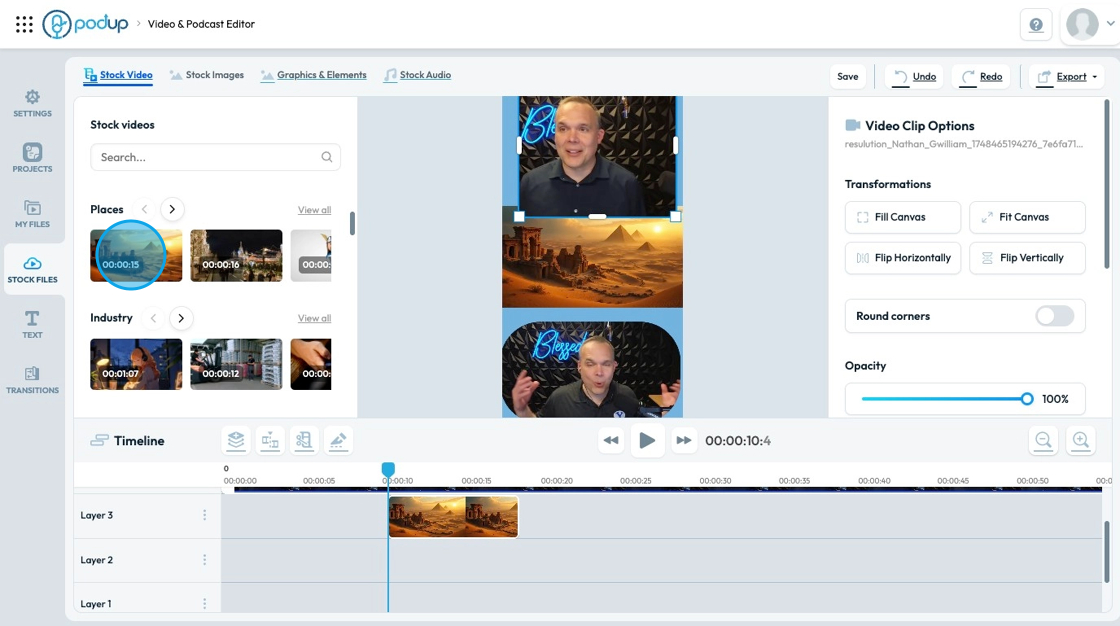Click the fourth timeline tool icon
The width and height of the screenshot is (1120, 626).
pyautogui.click(x=339, y=440)
